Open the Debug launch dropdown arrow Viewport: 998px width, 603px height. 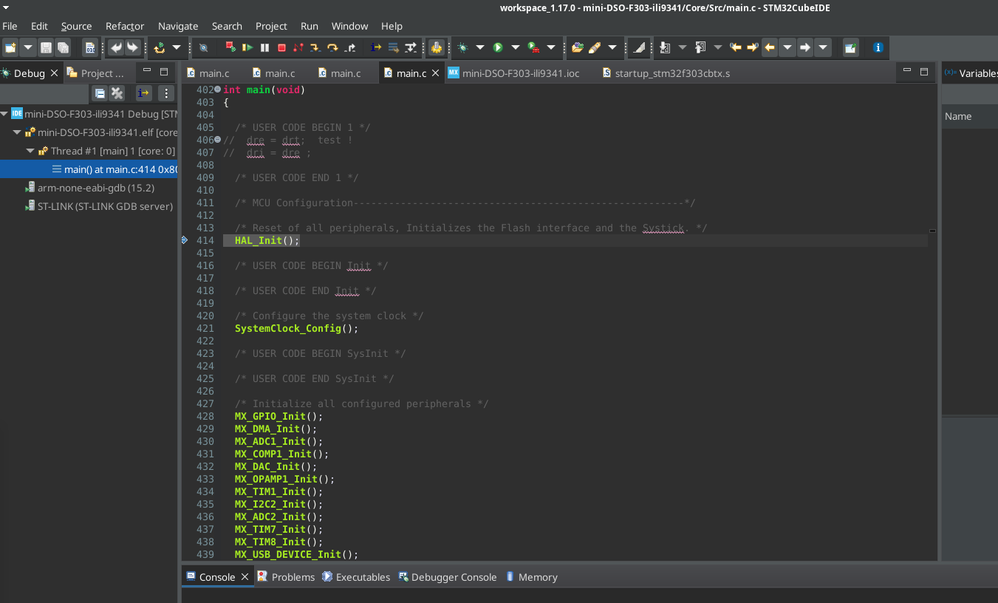pyautogui.click(x=480, y=48)
